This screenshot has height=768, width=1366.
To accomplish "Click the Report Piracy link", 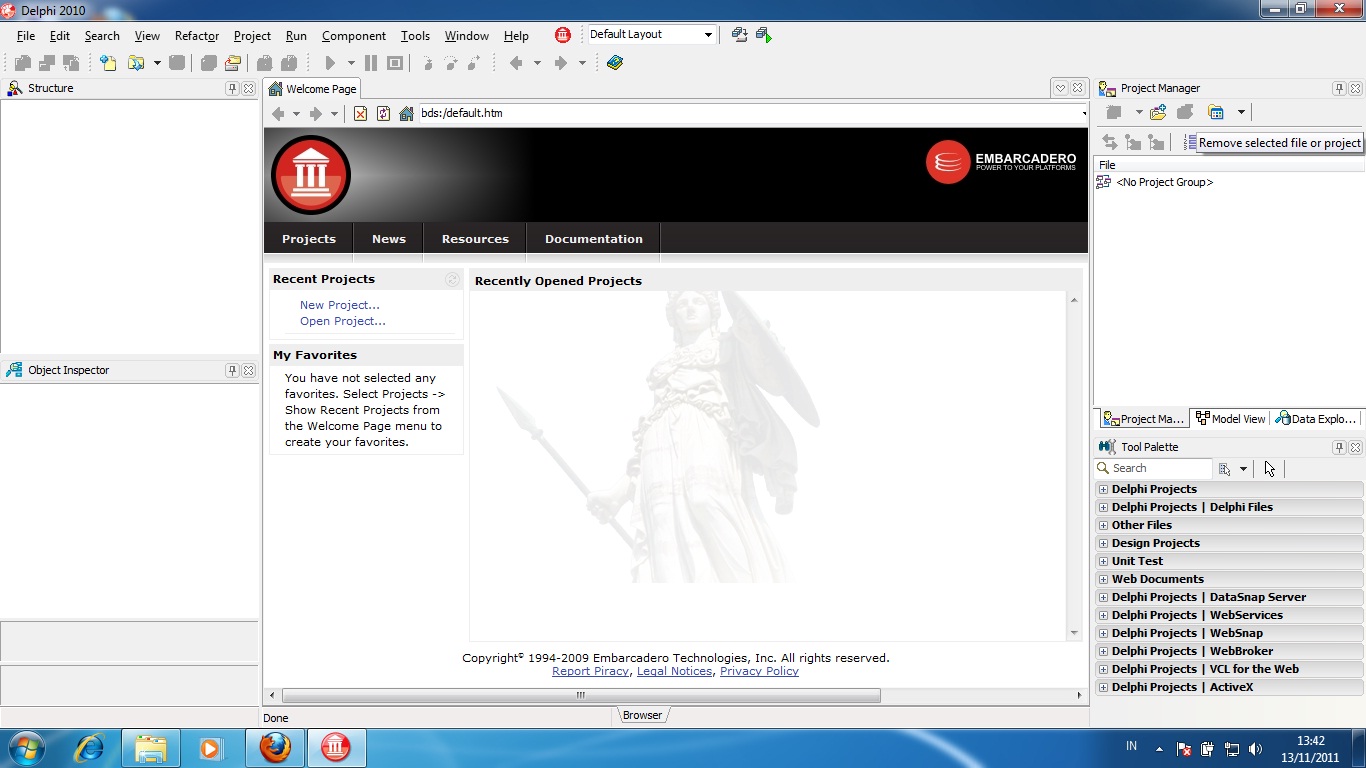I will (x=590, y=671).
